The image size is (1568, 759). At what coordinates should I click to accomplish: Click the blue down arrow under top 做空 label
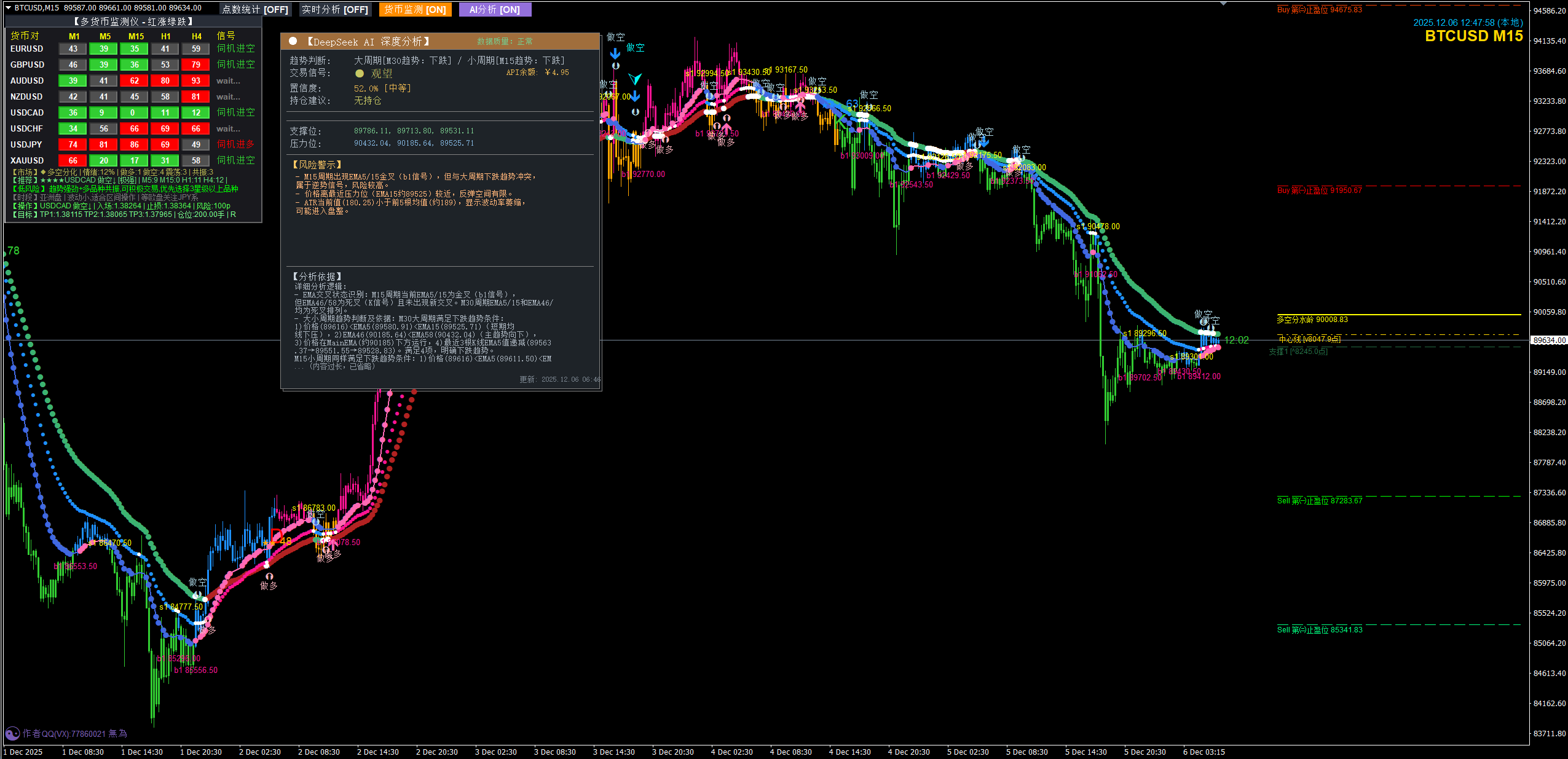(x=615, y=53)
